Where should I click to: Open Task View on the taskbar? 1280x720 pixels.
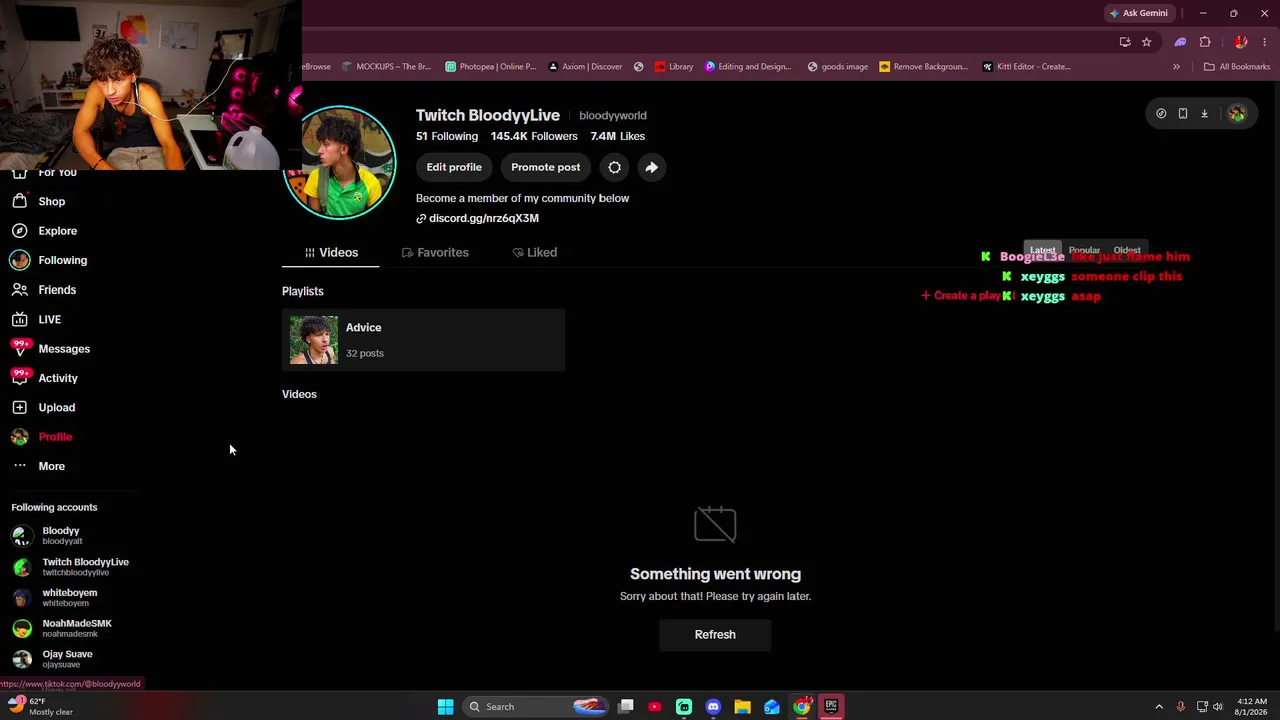pyautogui.click(x=626, y=707)
